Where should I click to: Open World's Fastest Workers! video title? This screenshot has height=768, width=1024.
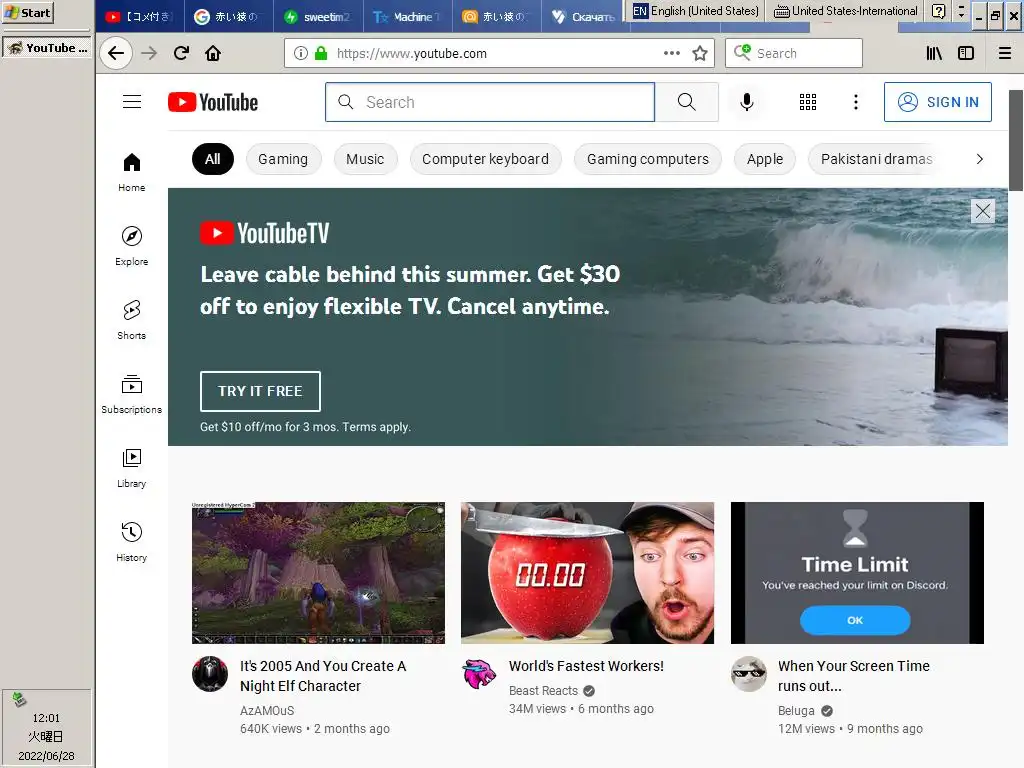click(586, 666)
